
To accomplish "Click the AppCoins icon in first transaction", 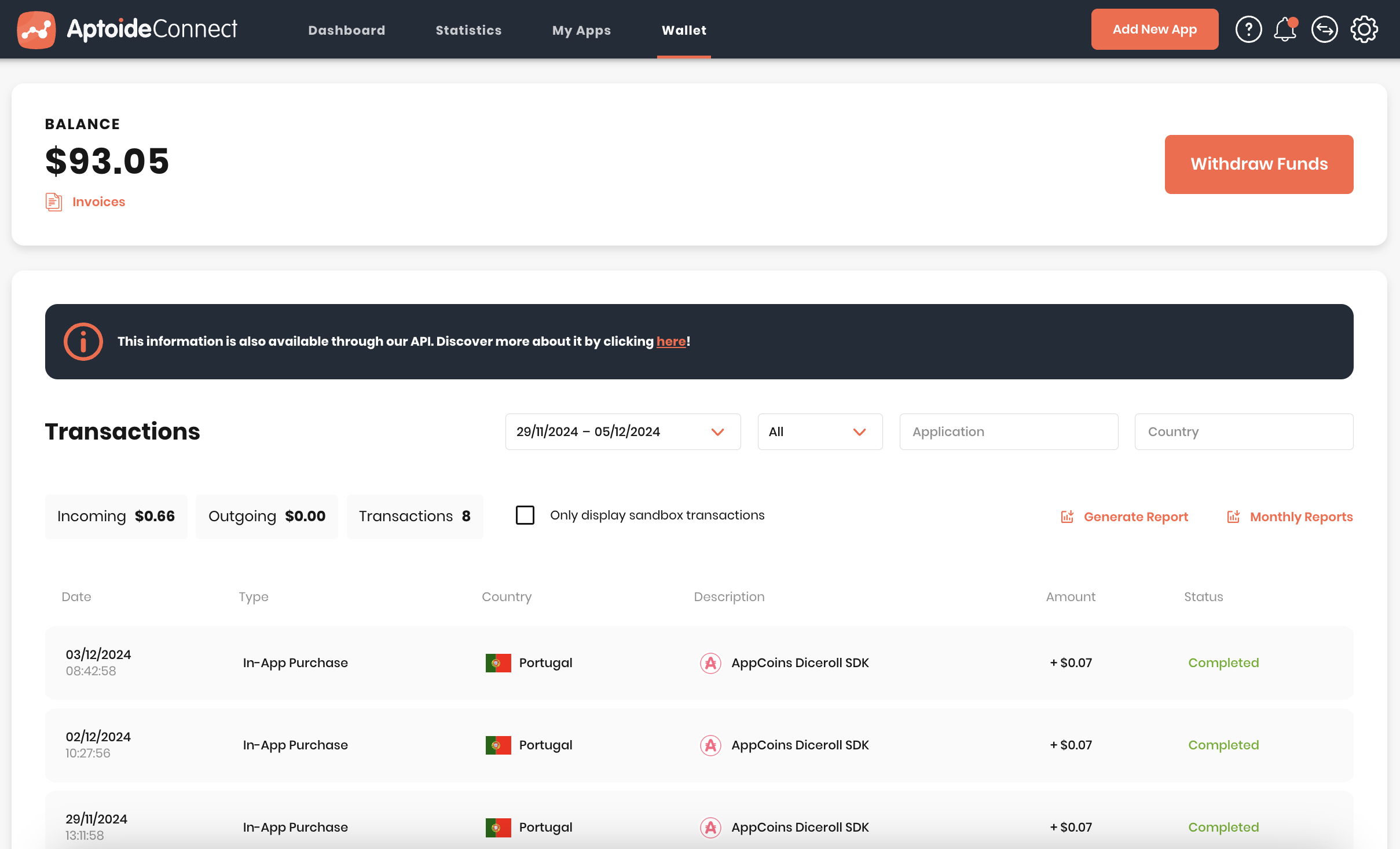I will [x=710, y=663].
